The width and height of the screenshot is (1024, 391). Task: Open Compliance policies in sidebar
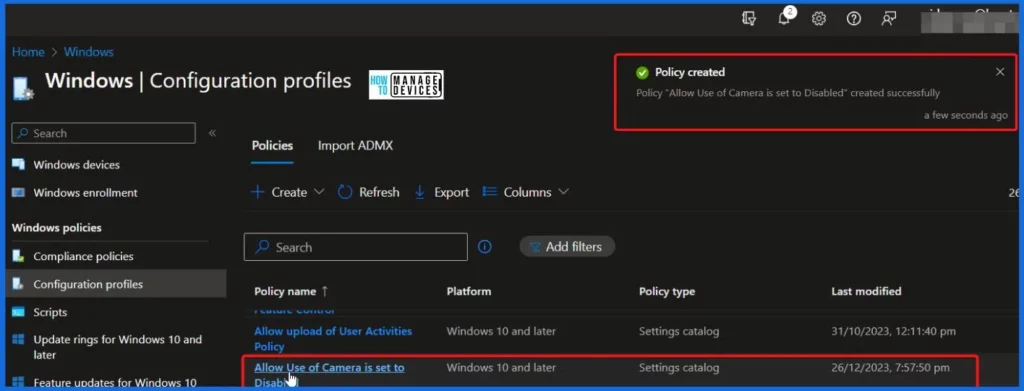[x=84, y=256]
